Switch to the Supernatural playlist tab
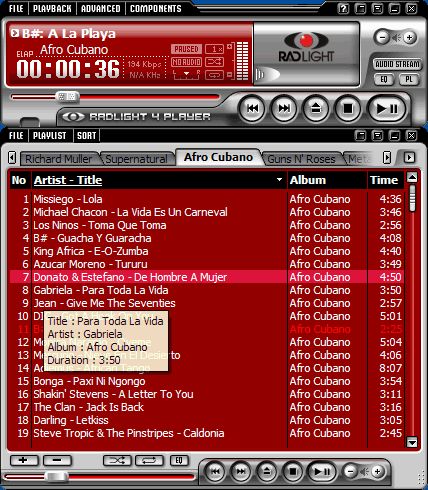Screen dimensions: 428x490 pyautogui.click(x=137, y=159)
